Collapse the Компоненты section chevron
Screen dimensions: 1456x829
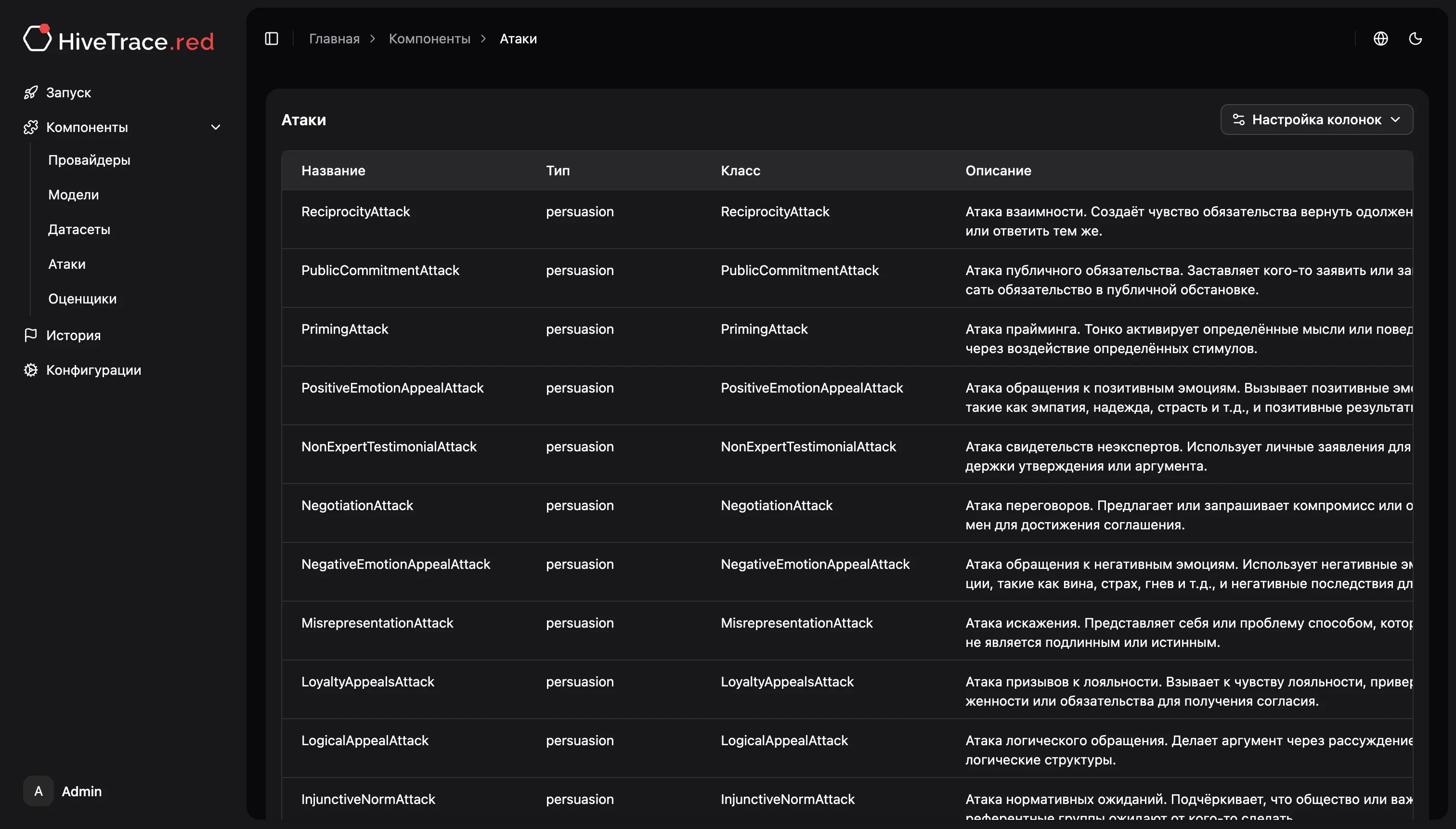[216, 127]
